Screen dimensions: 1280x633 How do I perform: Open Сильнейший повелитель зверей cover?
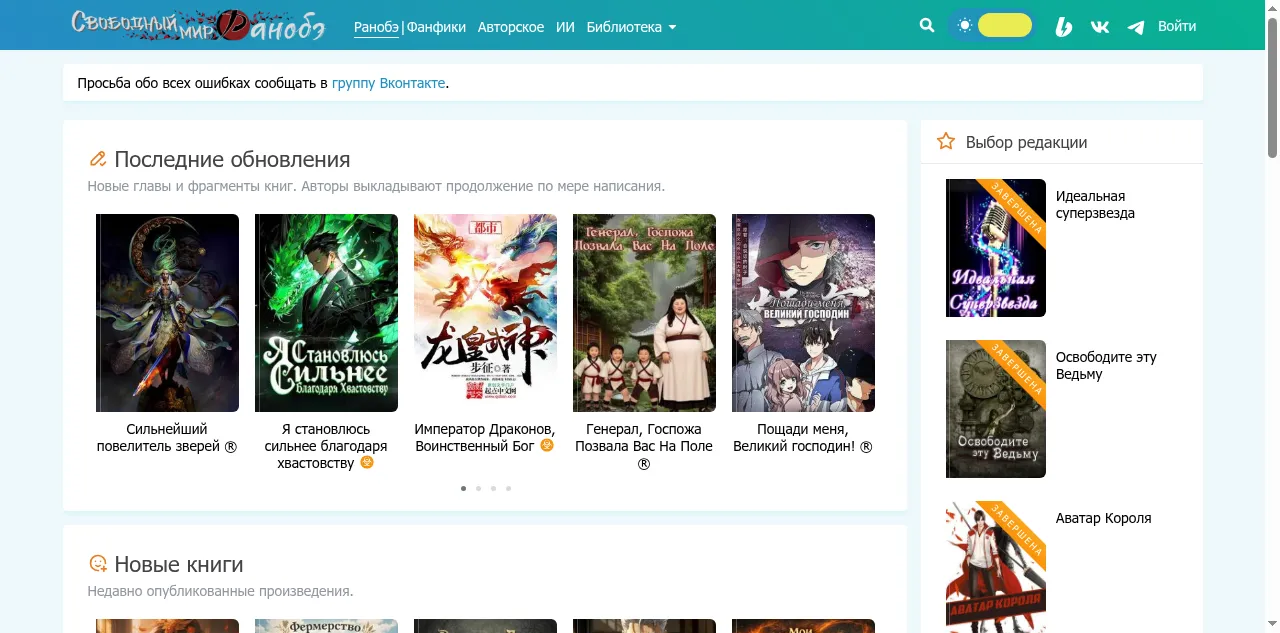pyautogui.click(x=167, y=313)
